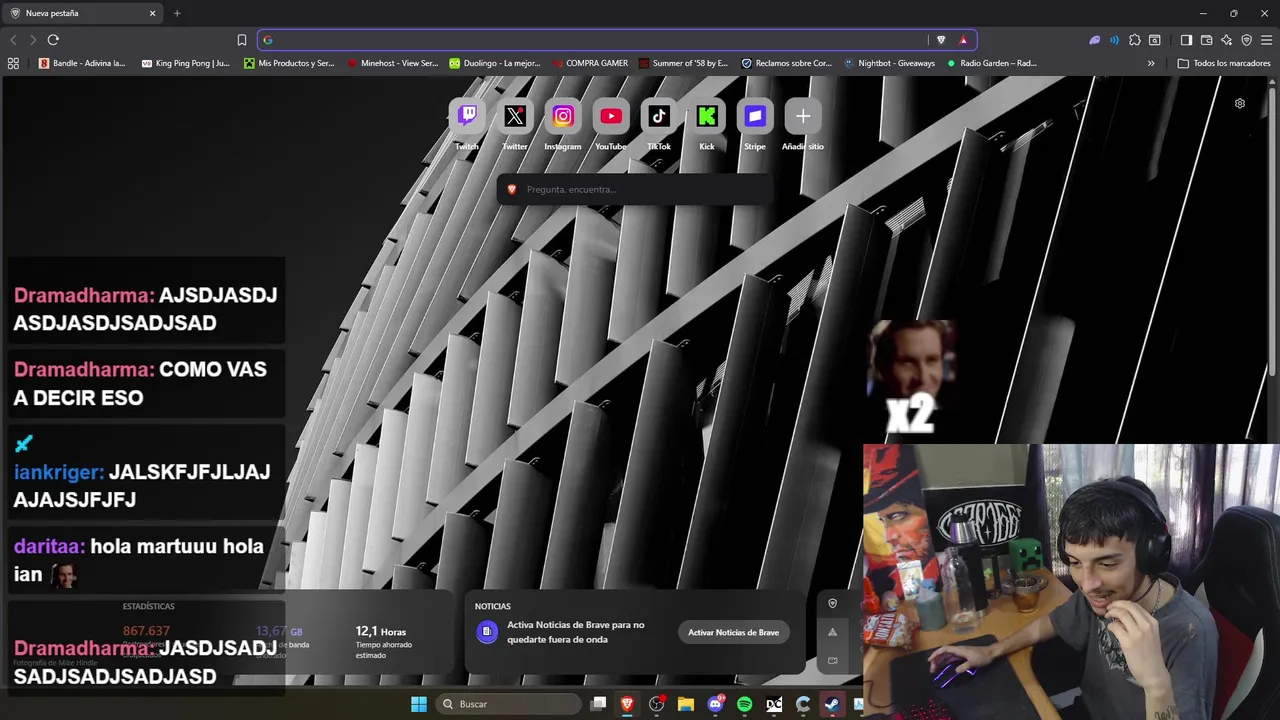This screenshot has width=1280, height=720.
Task: Open Reclamos sobre Cor... bookmark
Action: click(x=787, y=63)
